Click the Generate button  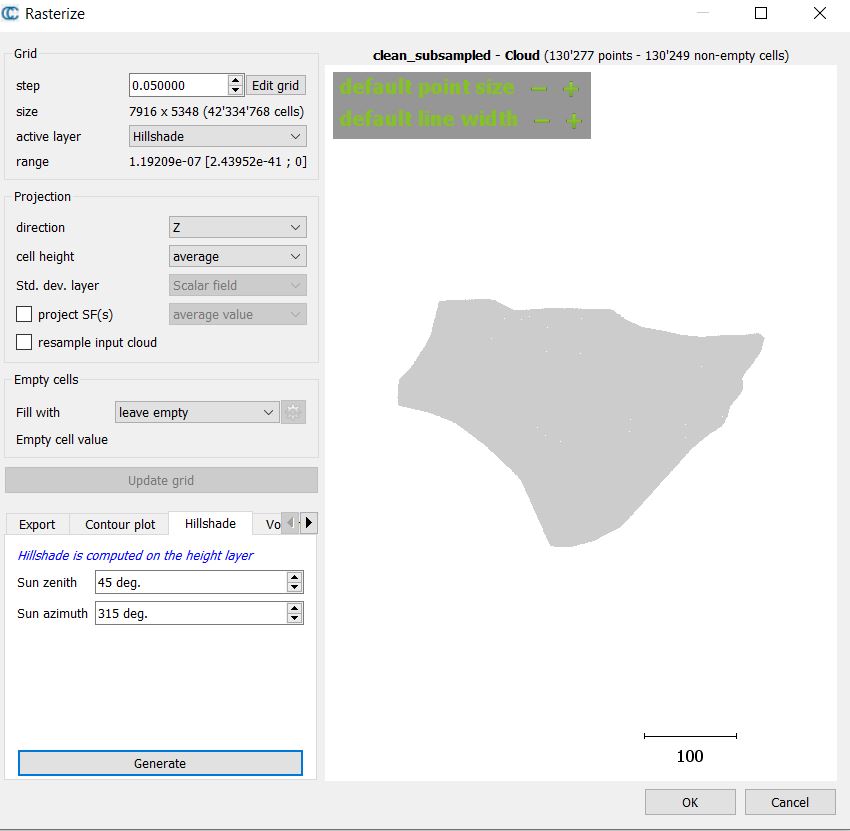pos(160,763)
